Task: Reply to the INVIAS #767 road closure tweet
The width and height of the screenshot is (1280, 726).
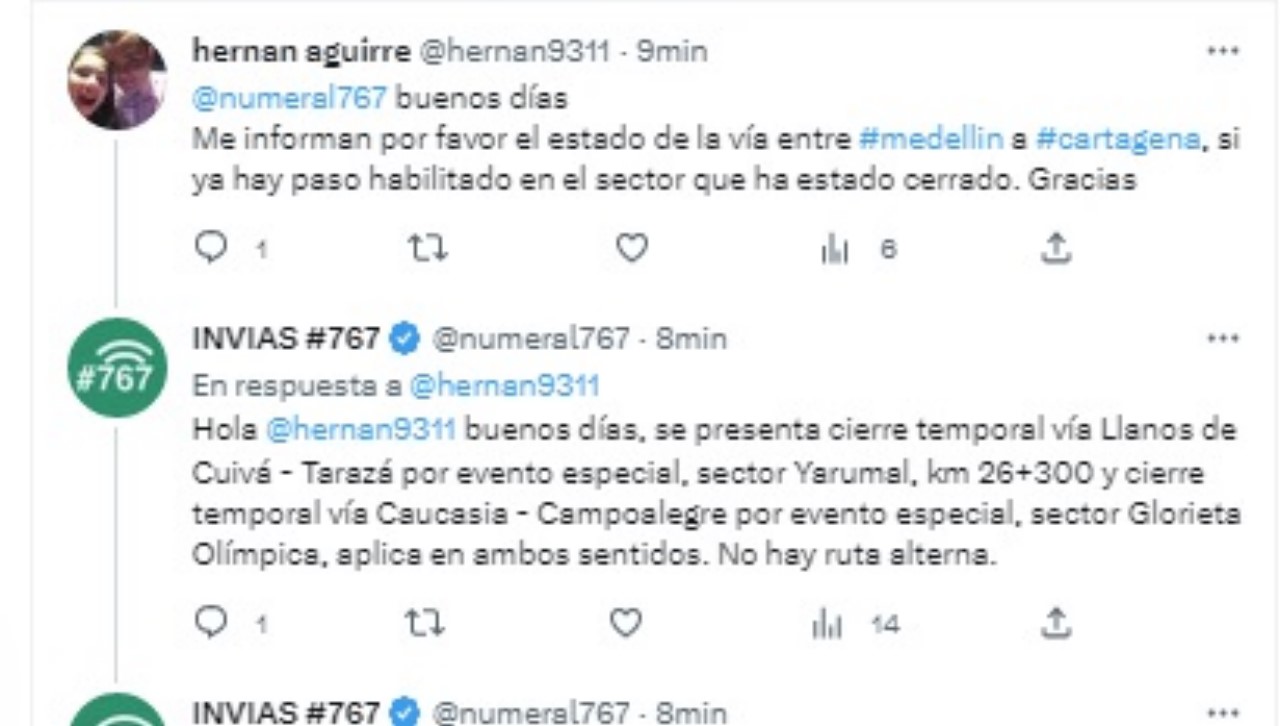Action: tap(212, 624)
